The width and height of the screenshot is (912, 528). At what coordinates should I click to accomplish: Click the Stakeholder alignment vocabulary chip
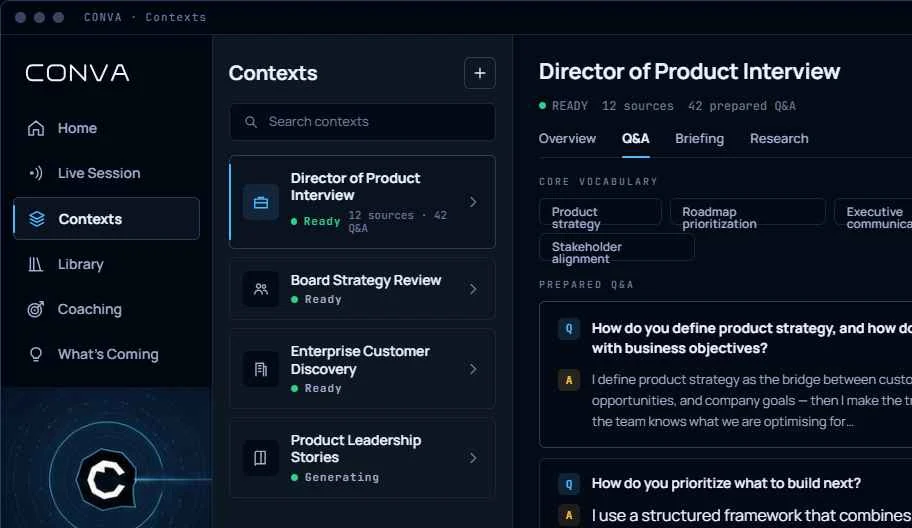click(617, 247)
